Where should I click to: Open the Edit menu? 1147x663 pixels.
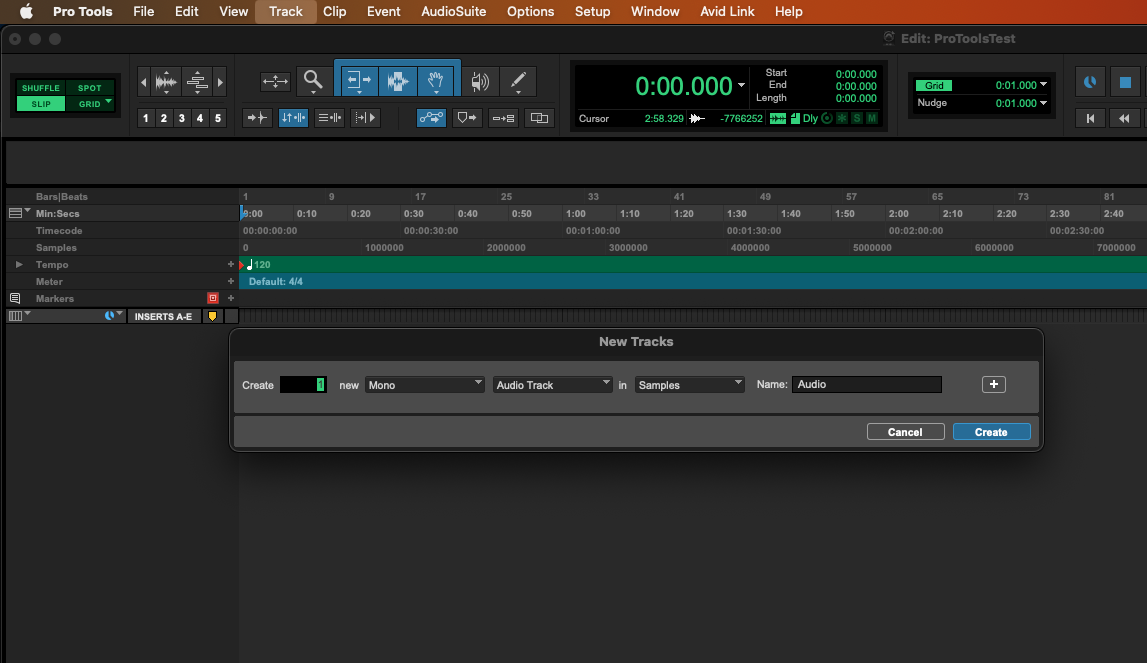[x=187, y=12]
